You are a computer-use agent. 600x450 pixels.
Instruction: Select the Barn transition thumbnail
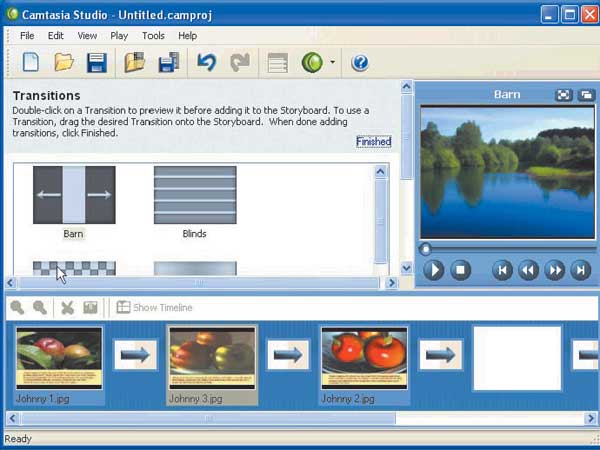coord(74,195)
